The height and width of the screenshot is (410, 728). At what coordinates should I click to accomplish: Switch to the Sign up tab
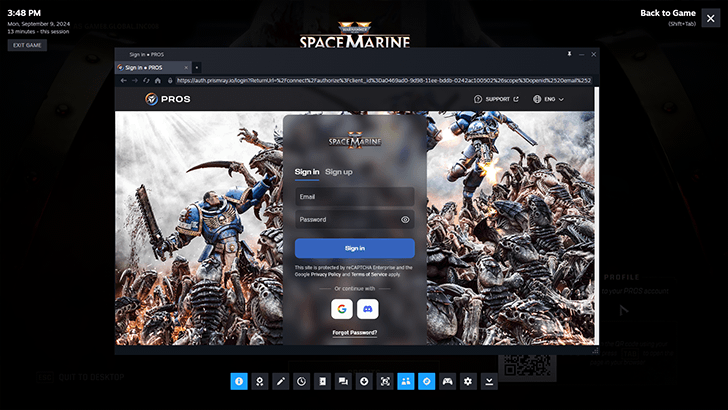[x=338, y=172]
